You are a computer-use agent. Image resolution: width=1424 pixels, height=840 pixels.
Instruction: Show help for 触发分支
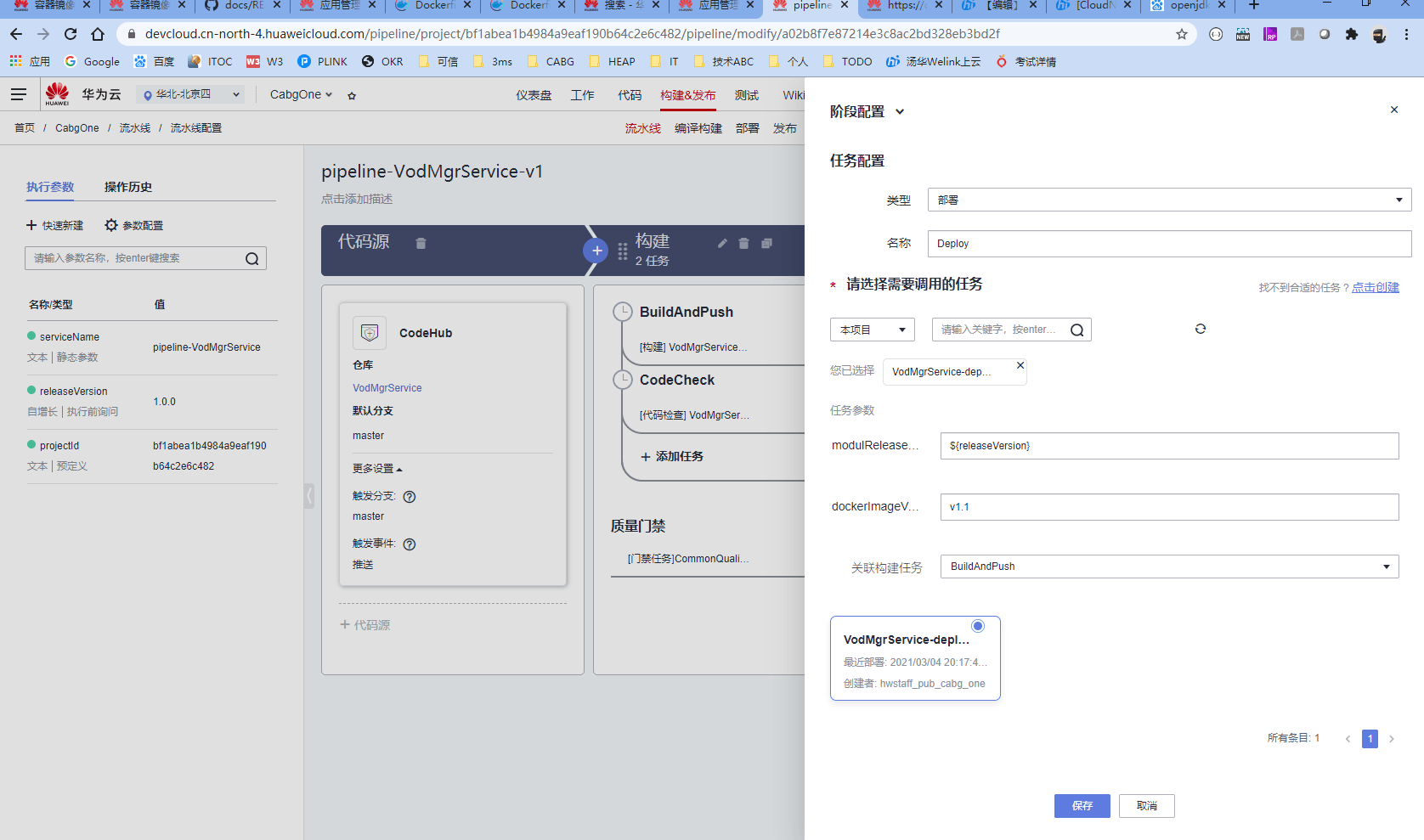coord(410,497)
